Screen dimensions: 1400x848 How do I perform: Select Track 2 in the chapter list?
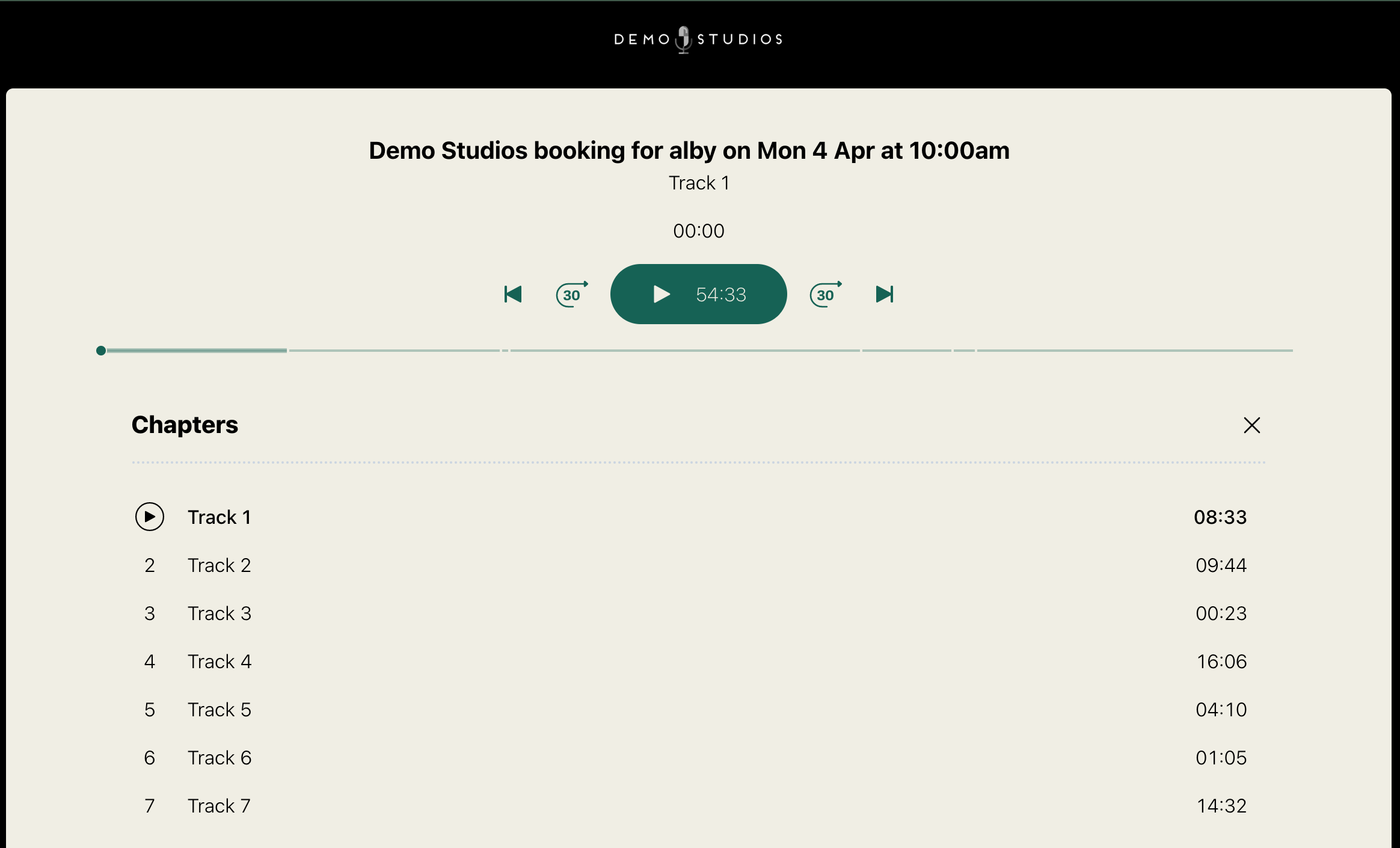click(219, 565)
